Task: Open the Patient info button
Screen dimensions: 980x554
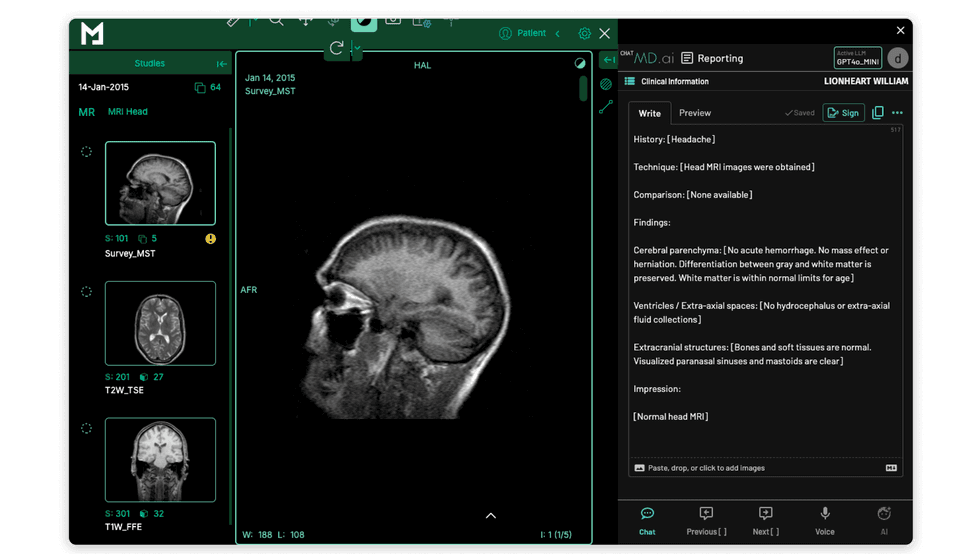Action: point(522,33)
